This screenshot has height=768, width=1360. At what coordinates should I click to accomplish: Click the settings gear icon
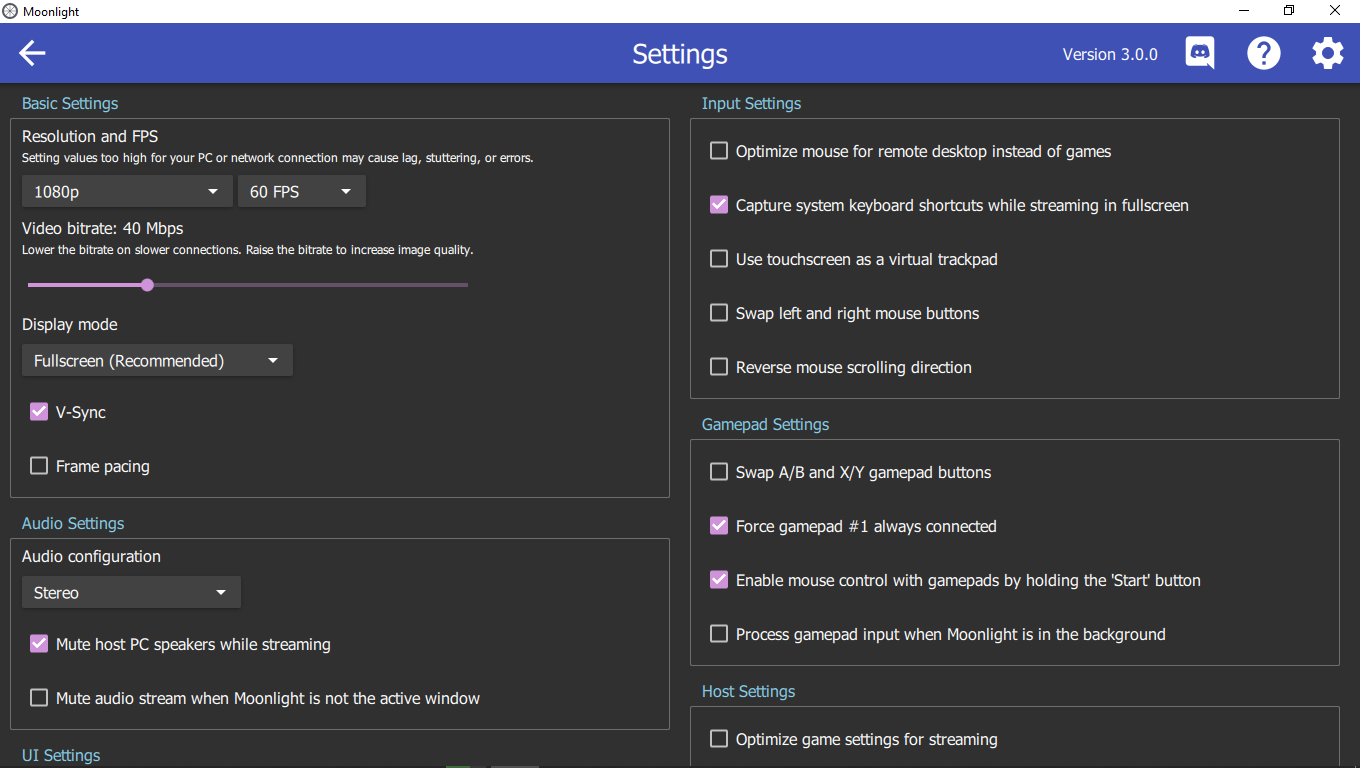click(x=1328, y=53)
